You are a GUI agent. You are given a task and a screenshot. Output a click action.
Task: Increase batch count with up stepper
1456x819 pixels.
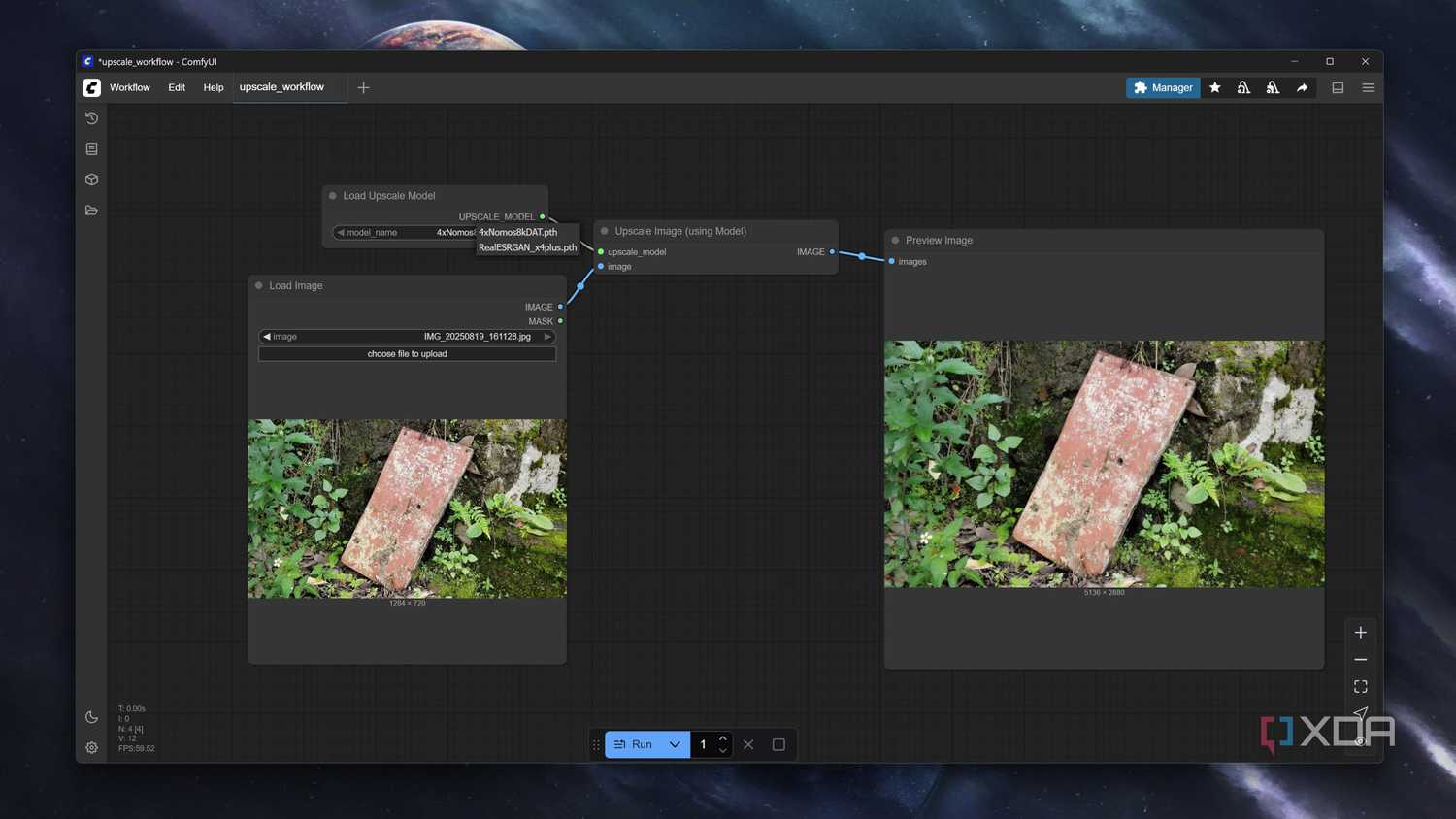pos(723,738)
